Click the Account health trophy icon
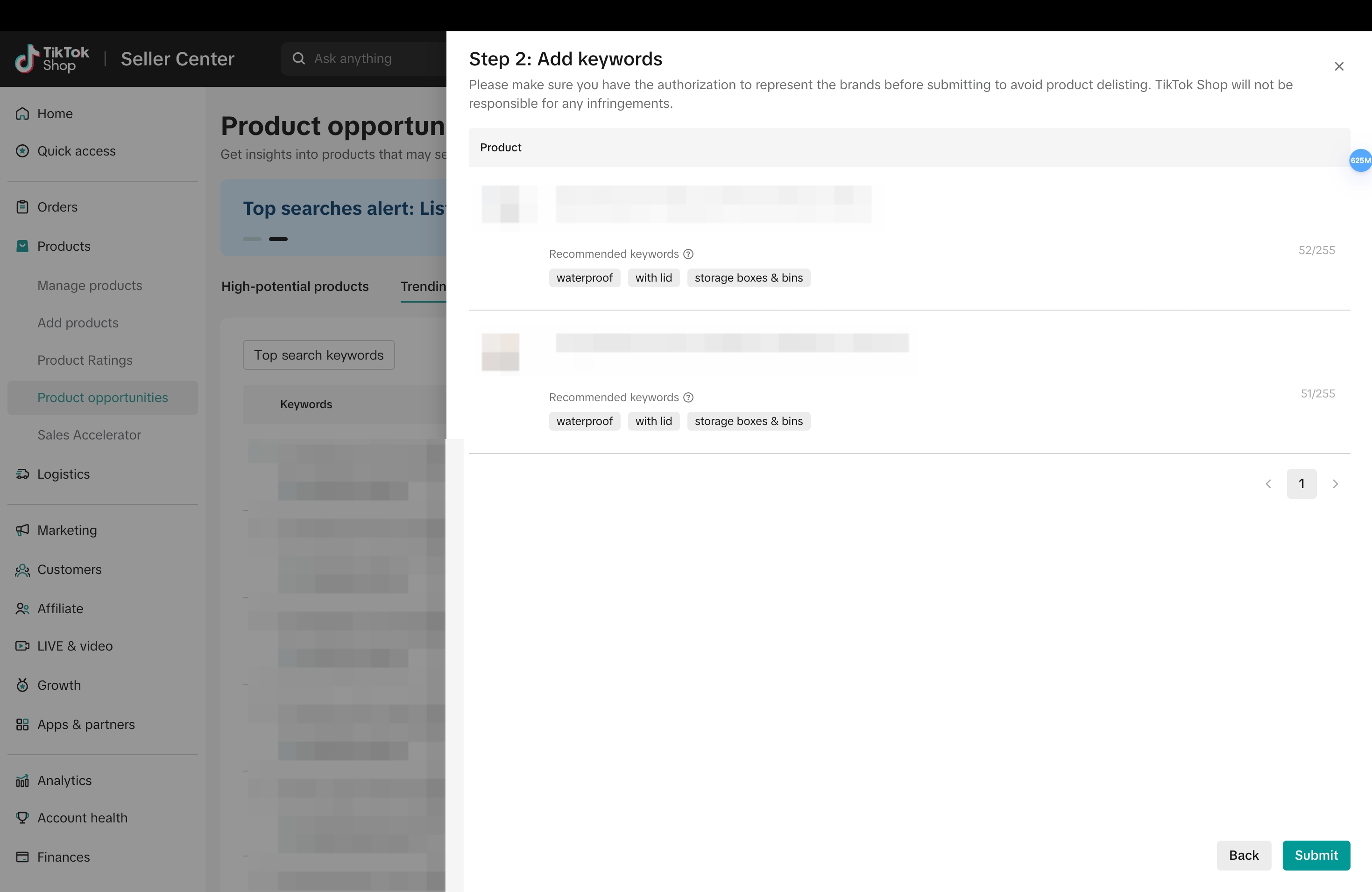Viewport: 1372px width, 892px height. [22, 818]
